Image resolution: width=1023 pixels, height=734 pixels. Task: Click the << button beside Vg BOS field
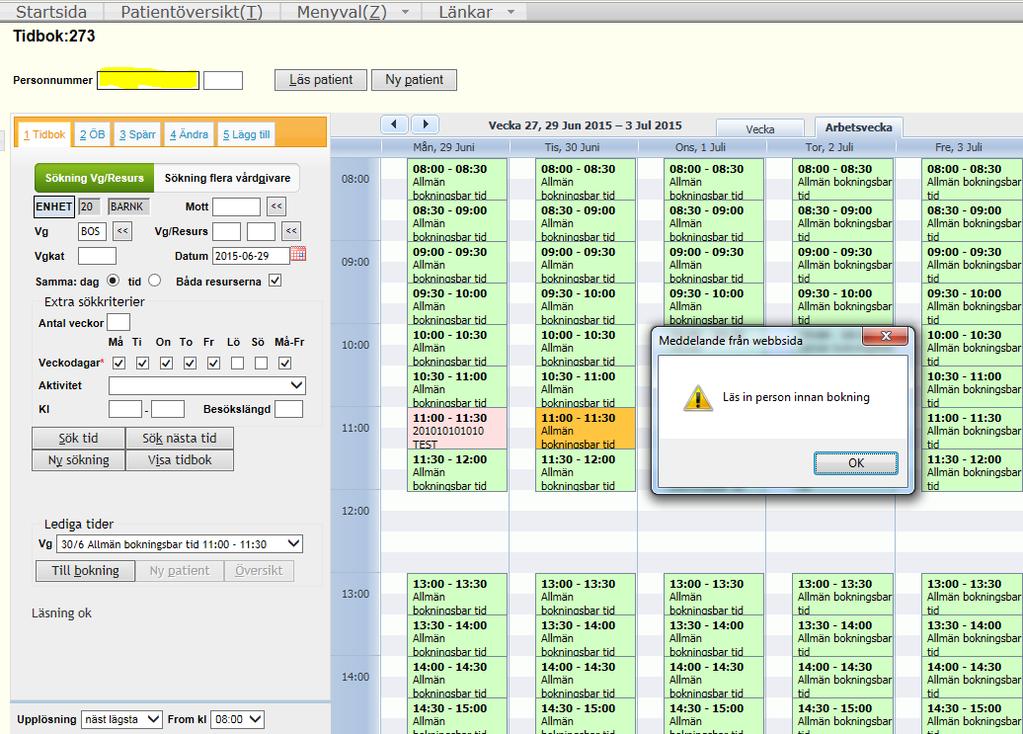(x=123, y=231)
